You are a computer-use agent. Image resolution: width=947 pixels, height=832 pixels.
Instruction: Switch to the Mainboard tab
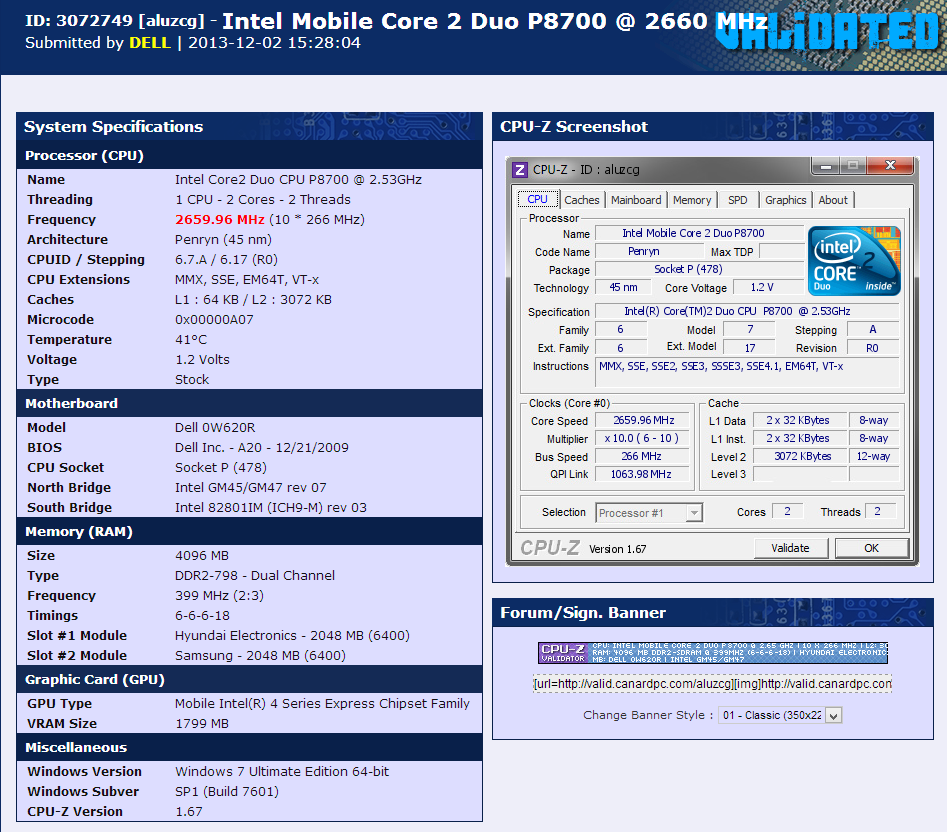636,200
